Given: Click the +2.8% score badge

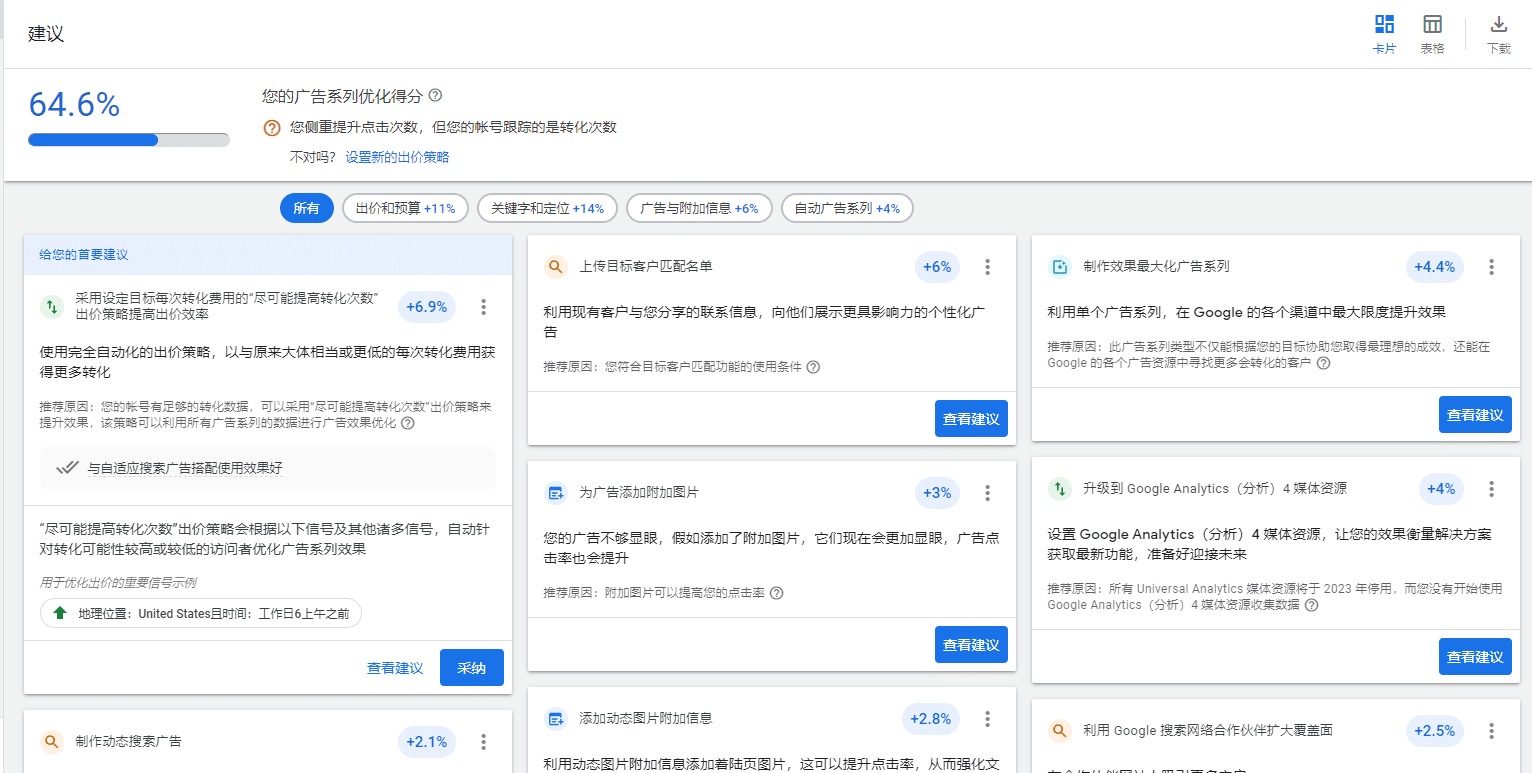Looking at the screenshot, I should [930, 719].
